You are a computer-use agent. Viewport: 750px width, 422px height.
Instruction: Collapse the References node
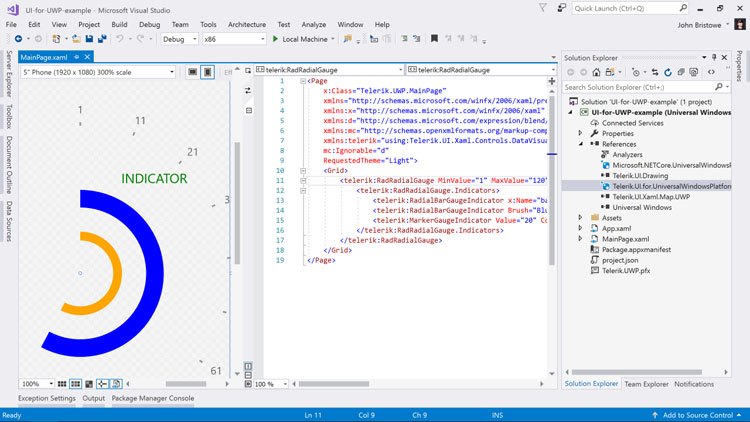[x=580, y=144]
